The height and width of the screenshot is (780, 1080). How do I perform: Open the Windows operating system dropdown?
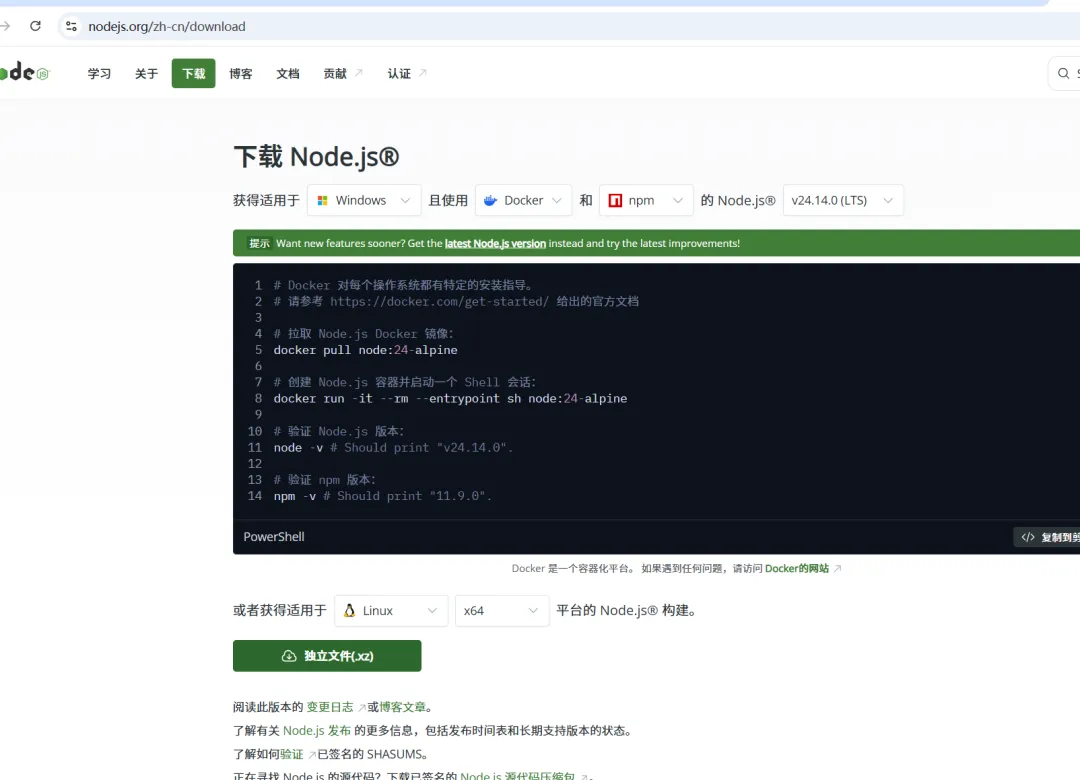(x=364, y=201)
